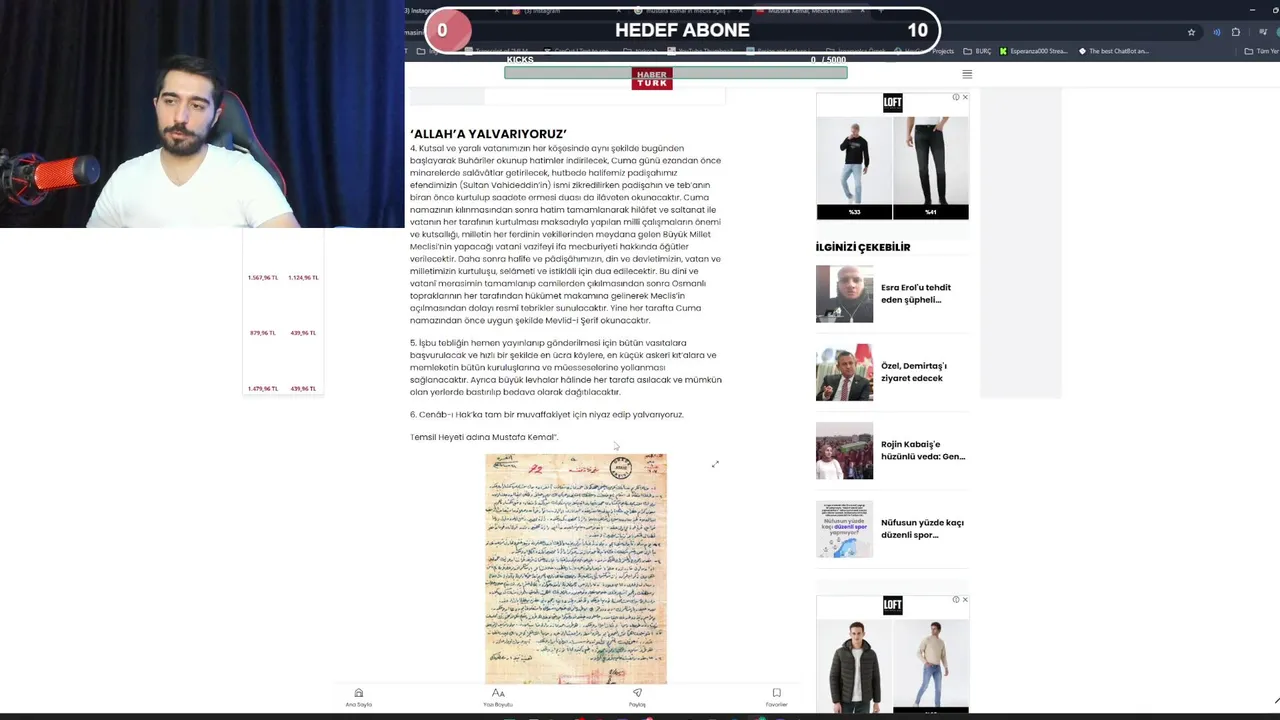Open the Habertürk hamburger menu
1280x720 pixels.
[967, 74]
